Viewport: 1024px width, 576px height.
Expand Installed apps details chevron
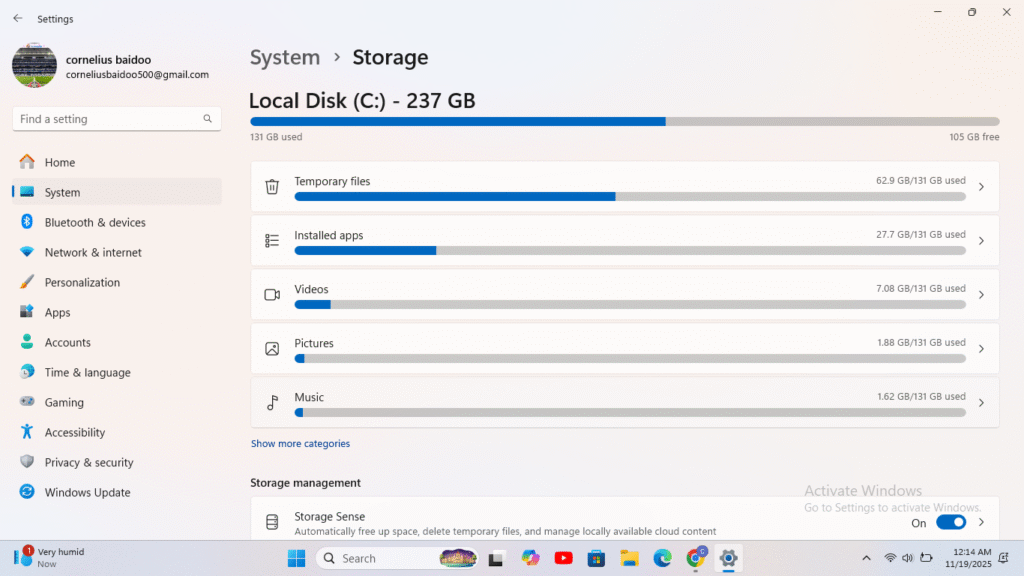[x=981, y=241]
